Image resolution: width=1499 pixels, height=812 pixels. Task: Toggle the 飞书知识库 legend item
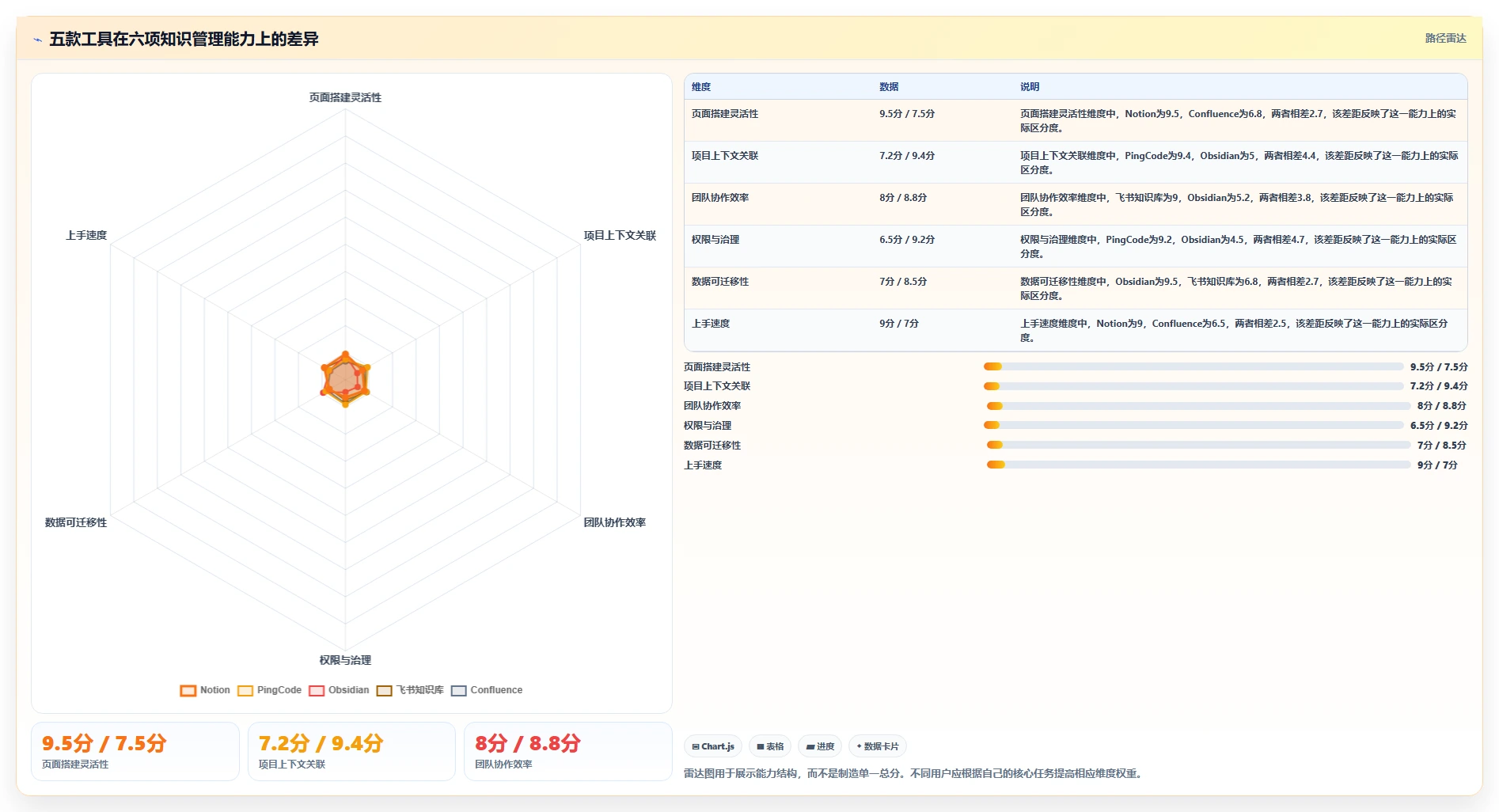pos(410,690)
